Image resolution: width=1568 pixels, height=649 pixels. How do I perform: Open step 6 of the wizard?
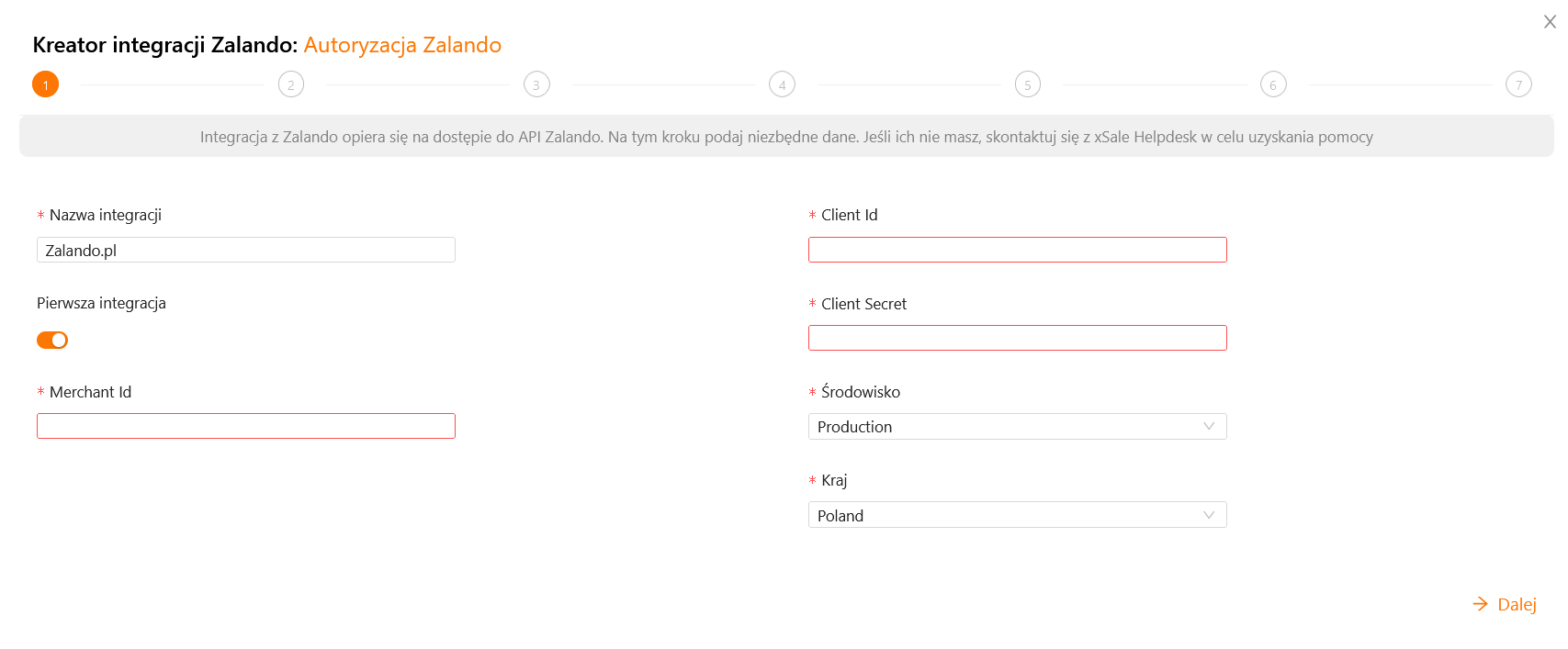[x=1273, y=84]
